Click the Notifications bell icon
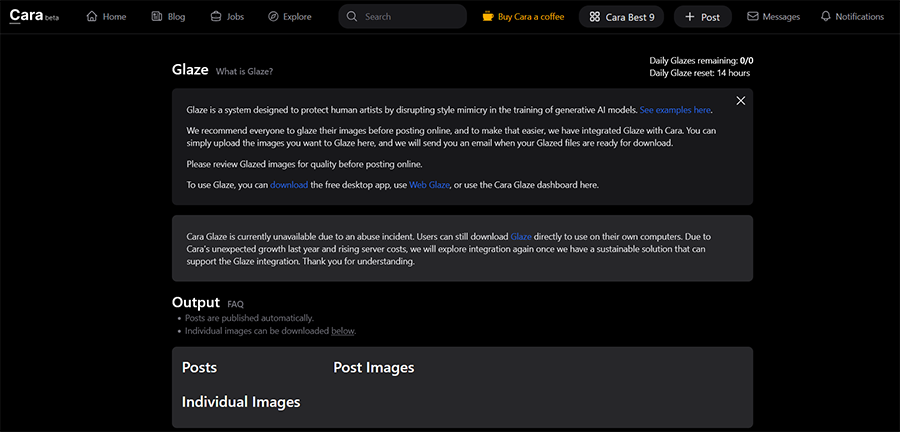This screenshot has width=900, height=432. coord(825,17)
